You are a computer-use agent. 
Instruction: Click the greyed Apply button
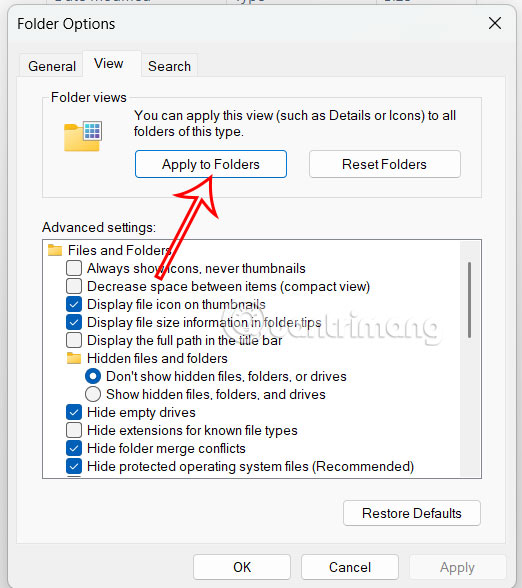tap(458, 567)
